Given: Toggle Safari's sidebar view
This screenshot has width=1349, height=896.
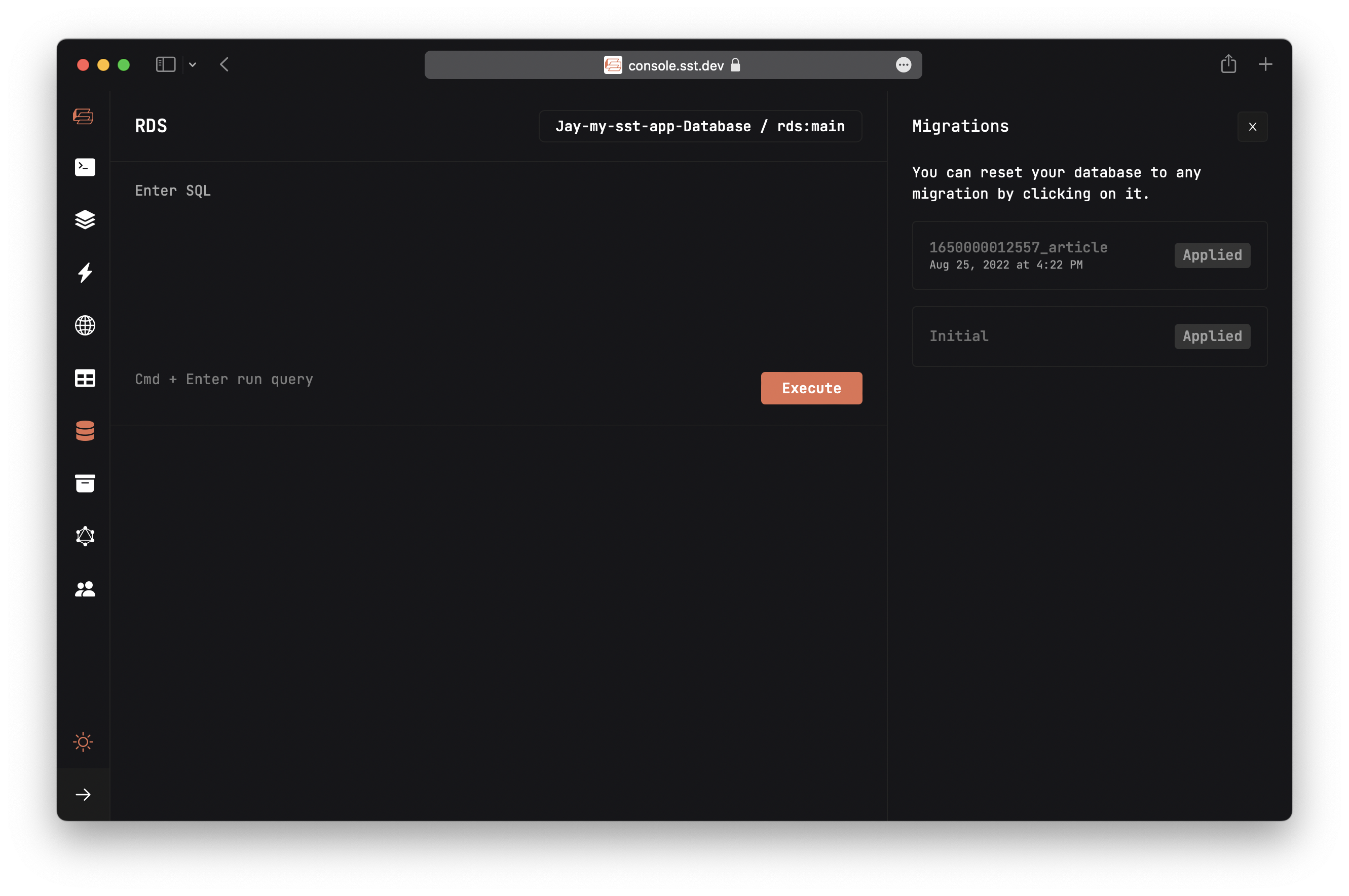Looking at the screenshot, I should [x=165, y=64].
